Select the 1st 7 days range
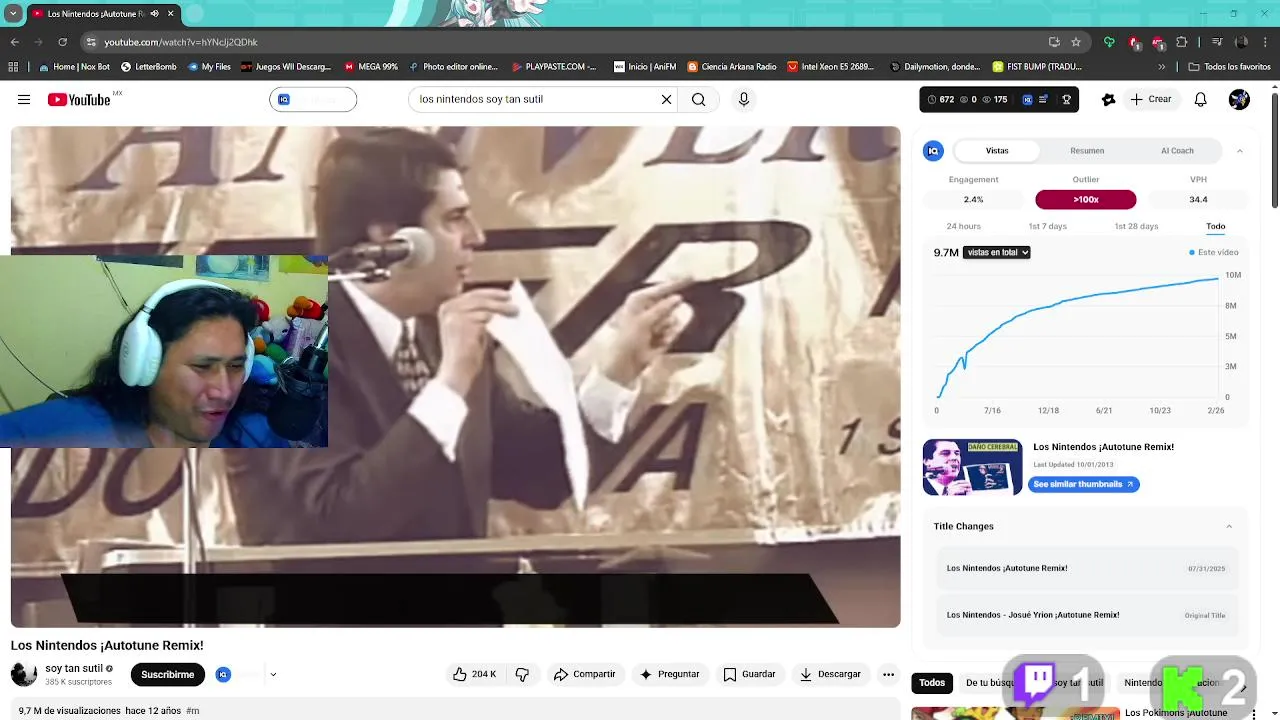The height and width of the screenshot is (720, 1280). tap(1047, 226)
